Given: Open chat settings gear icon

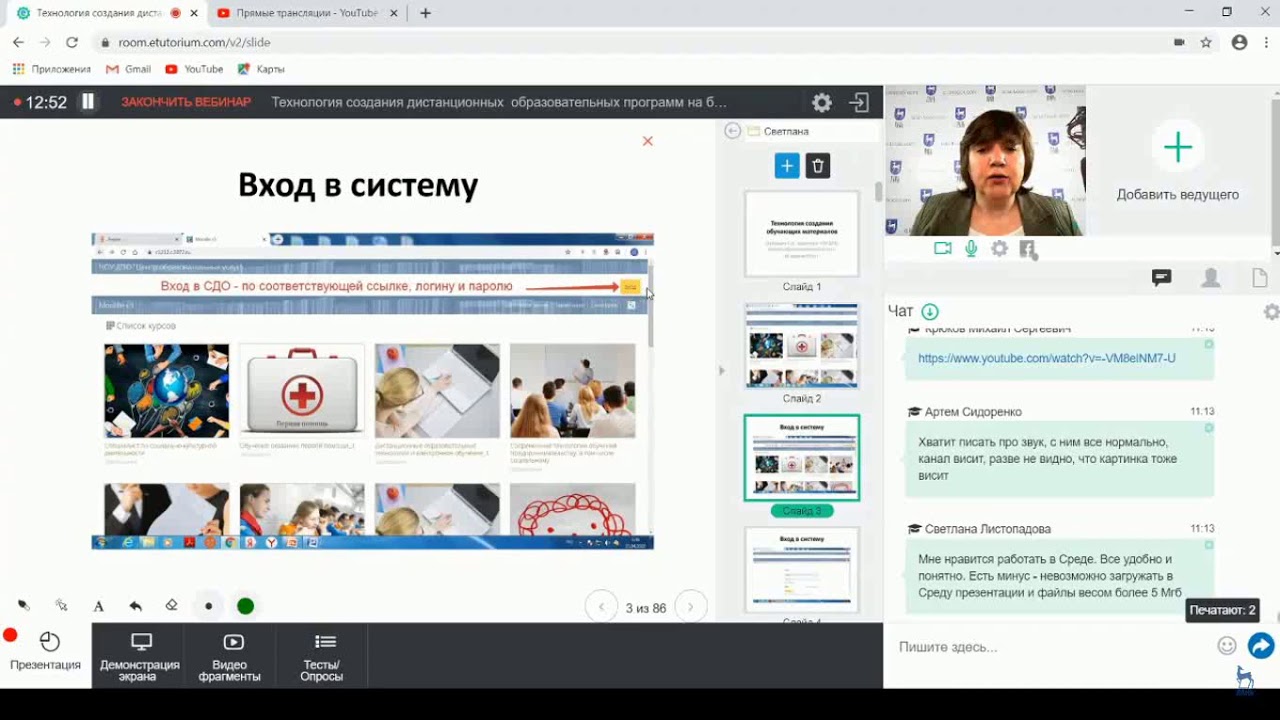Looking at the screenshot, I should click(x=1271, y=312).
